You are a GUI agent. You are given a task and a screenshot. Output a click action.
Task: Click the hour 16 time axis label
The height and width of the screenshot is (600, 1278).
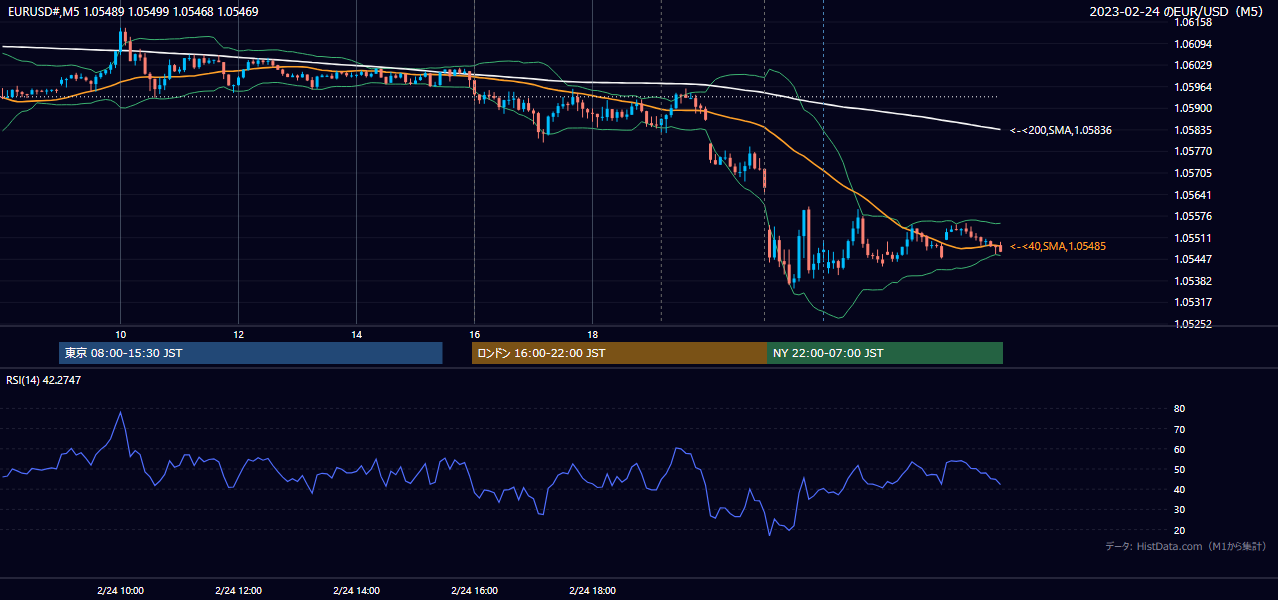[474, 334]
